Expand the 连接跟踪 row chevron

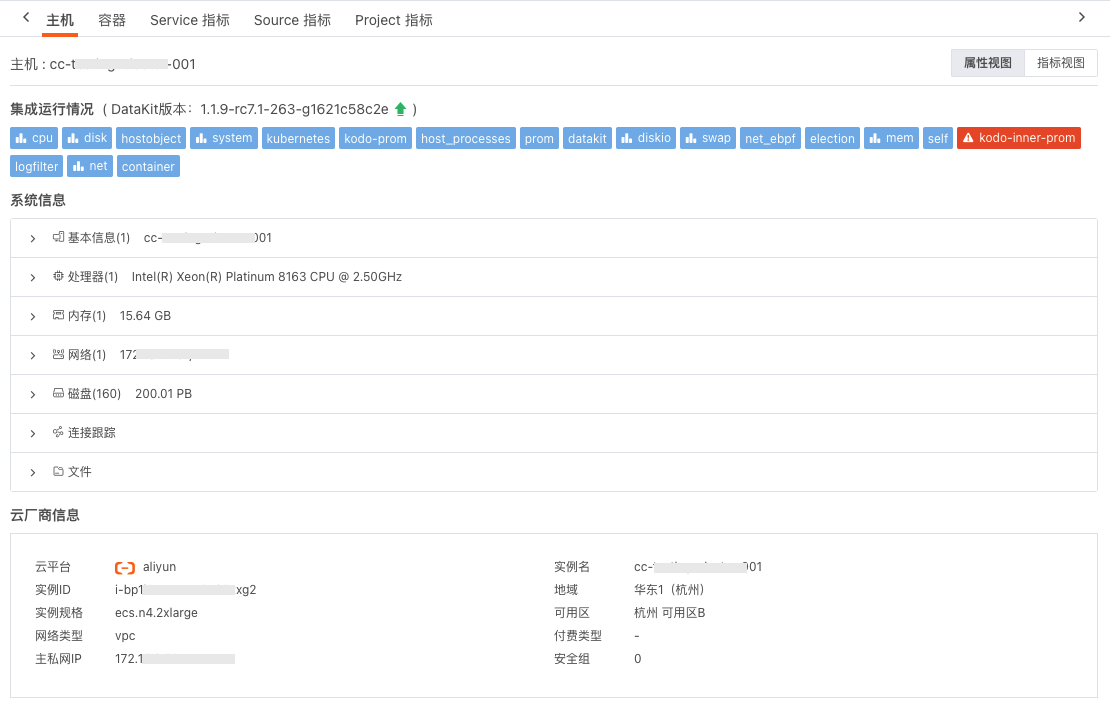coord(33,433)
